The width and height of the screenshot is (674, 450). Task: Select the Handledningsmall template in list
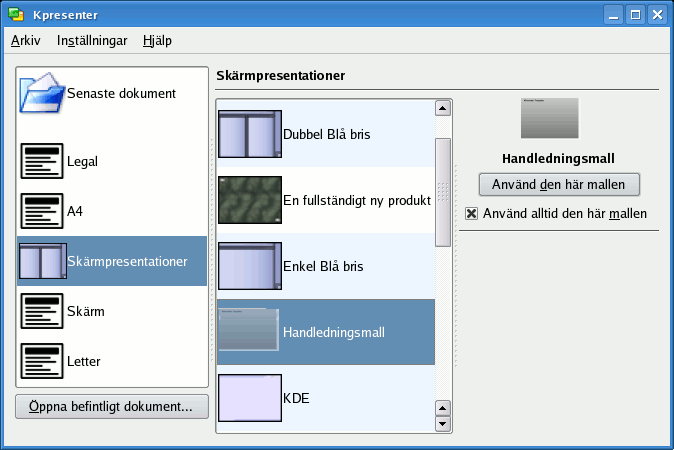pyautogui.click(x=246, y=331)
